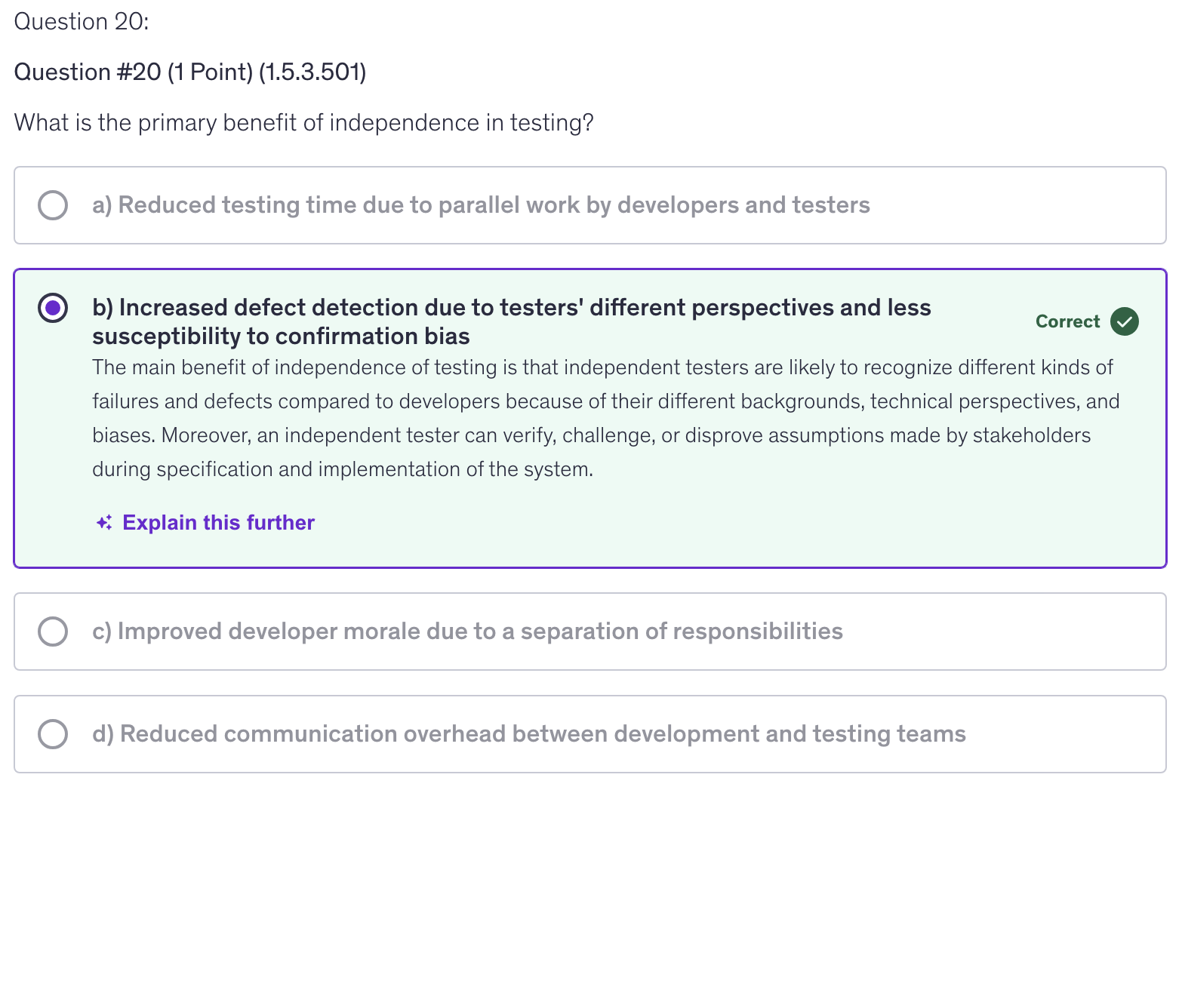Select the Reduced communication overhead answer text
Screen dimensions: 1182x1008
tap(528, 734)
